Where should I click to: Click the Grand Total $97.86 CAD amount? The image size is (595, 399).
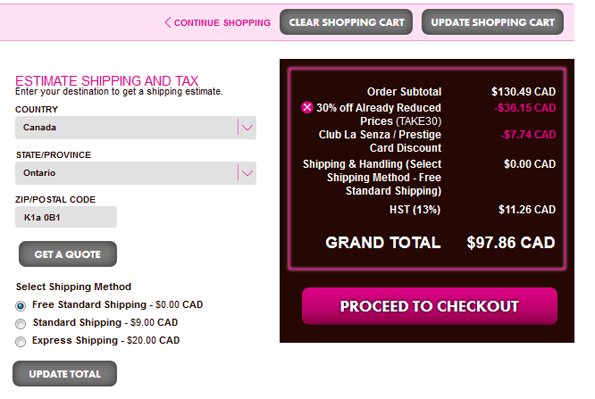[511, 243]
